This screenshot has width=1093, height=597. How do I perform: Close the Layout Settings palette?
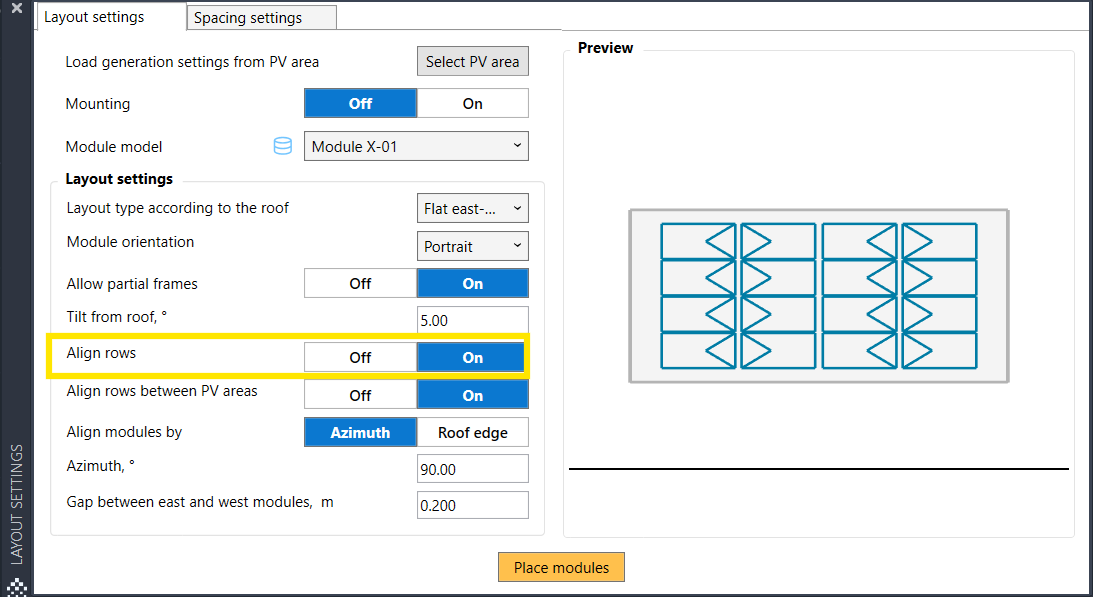point(17,8)
